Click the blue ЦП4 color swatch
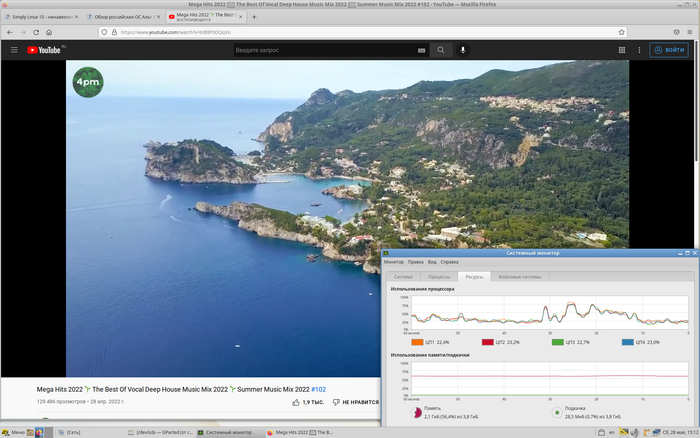 point(626,342)
